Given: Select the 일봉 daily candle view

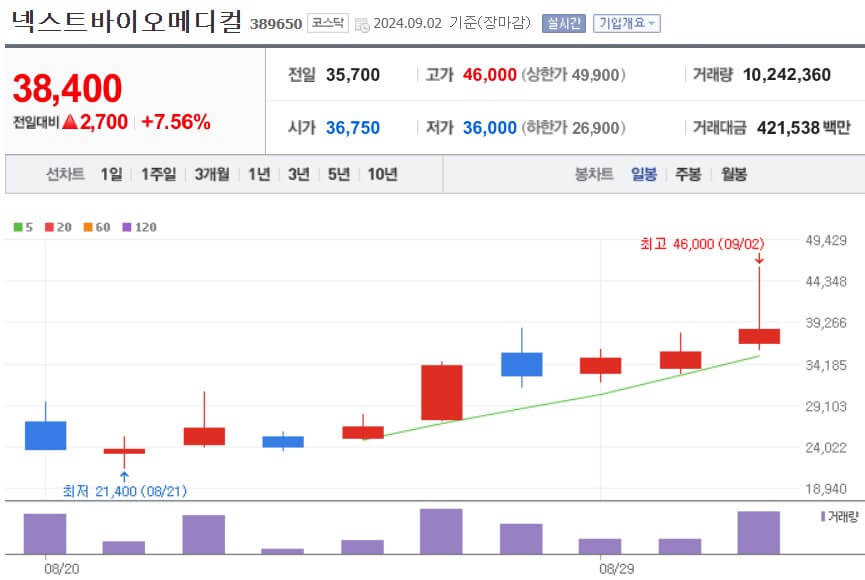Looking at the screenshot, I should click(x=646, y=173).
